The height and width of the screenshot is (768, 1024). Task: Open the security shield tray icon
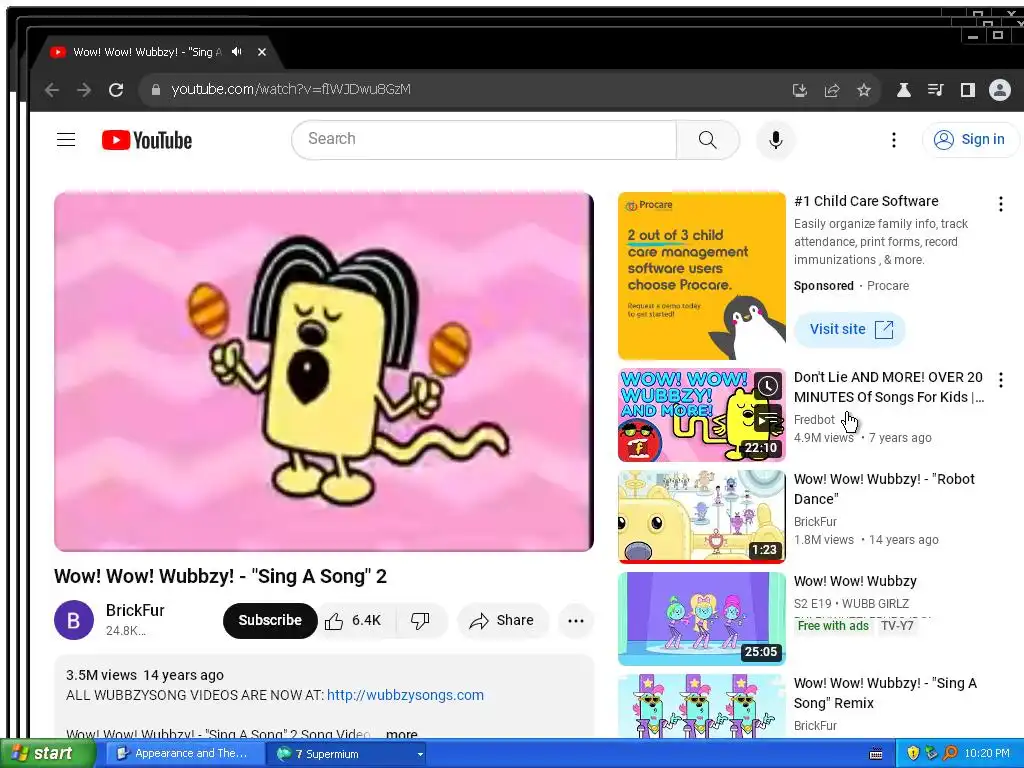(913, 754)
